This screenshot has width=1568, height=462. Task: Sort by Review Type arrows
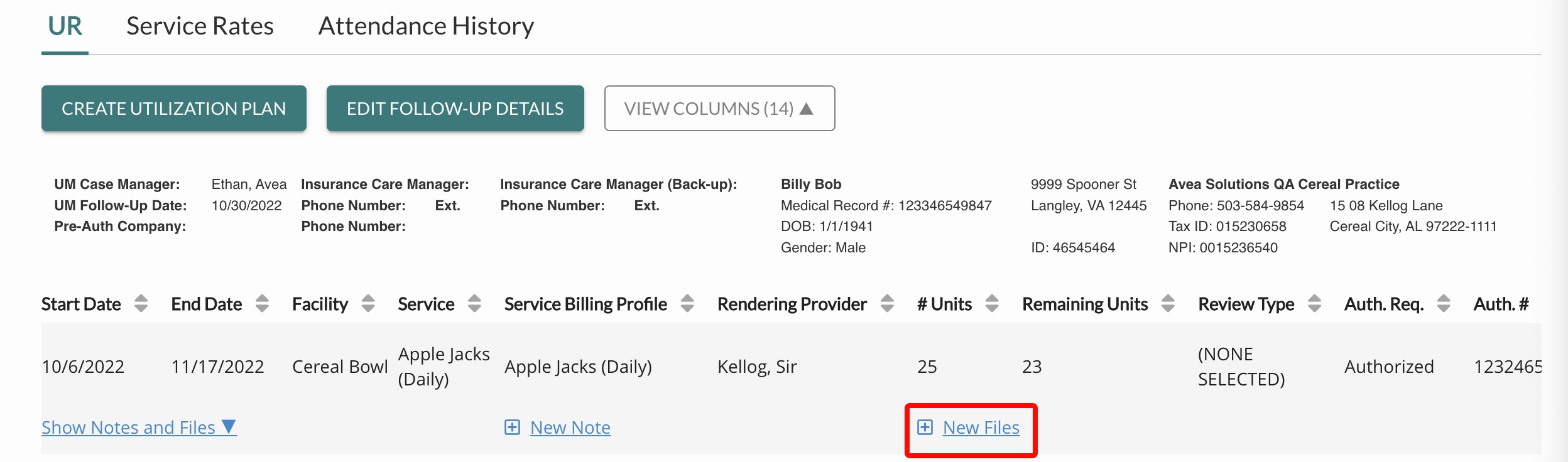tap(1314, 304)
